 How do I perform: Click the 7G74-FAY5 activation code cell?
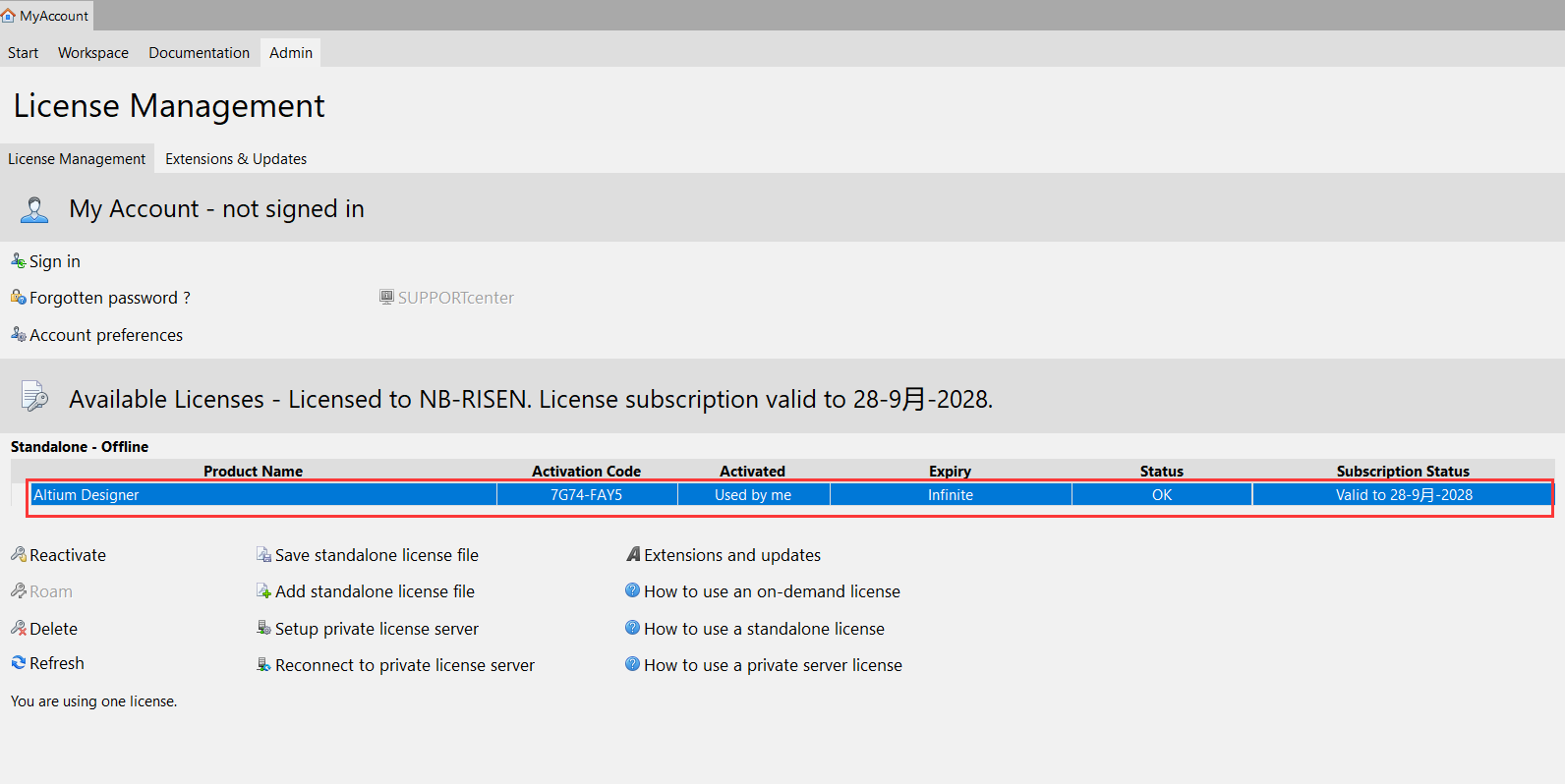click(587, 495)
